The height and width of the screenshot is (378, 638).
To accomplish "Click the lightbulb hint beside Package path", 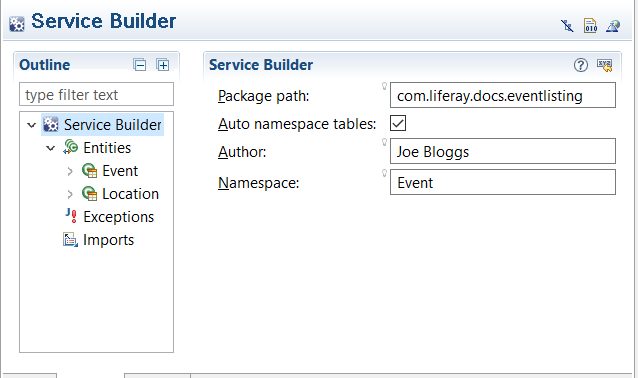I will click(384, 86).
